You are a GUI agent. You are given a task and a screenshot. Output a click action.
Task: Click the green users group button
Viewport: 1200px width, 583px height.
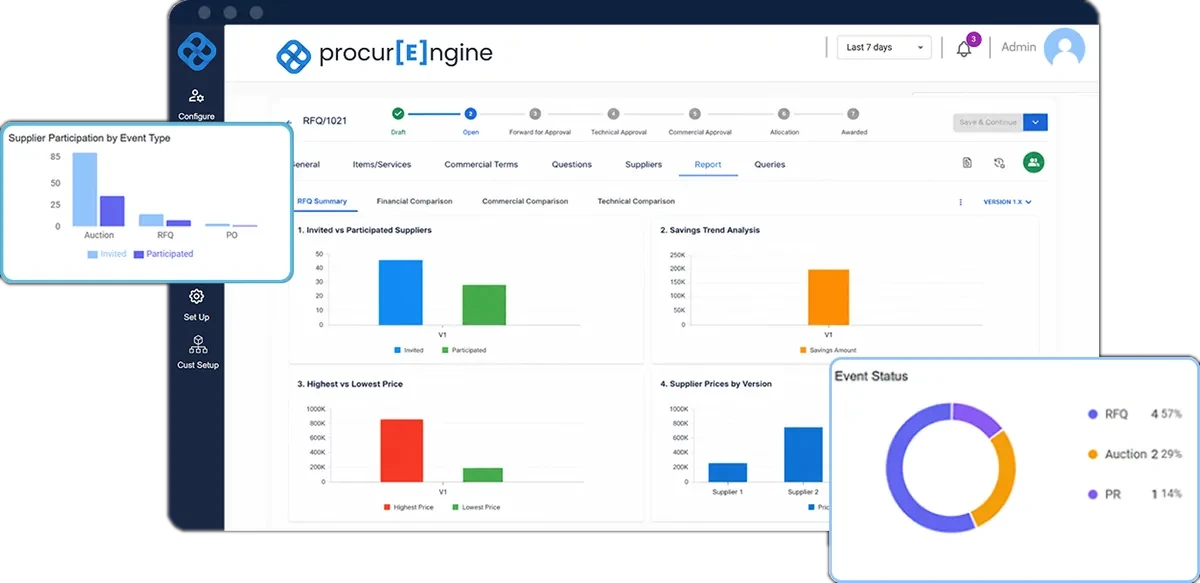[1033, 163]
